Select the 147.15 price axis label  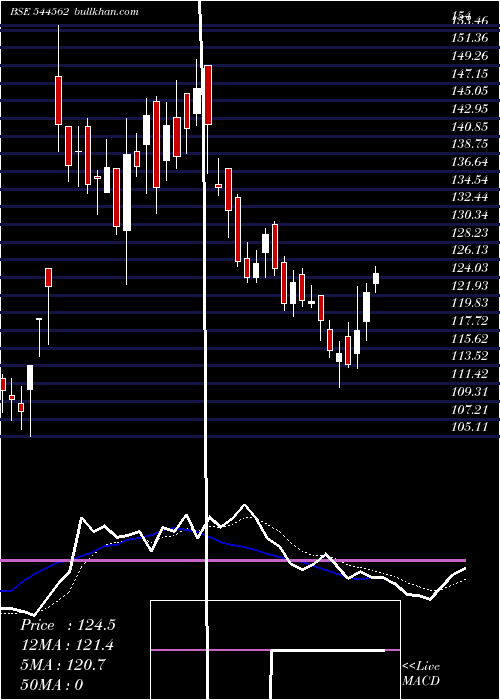click(x=470, y=73)
